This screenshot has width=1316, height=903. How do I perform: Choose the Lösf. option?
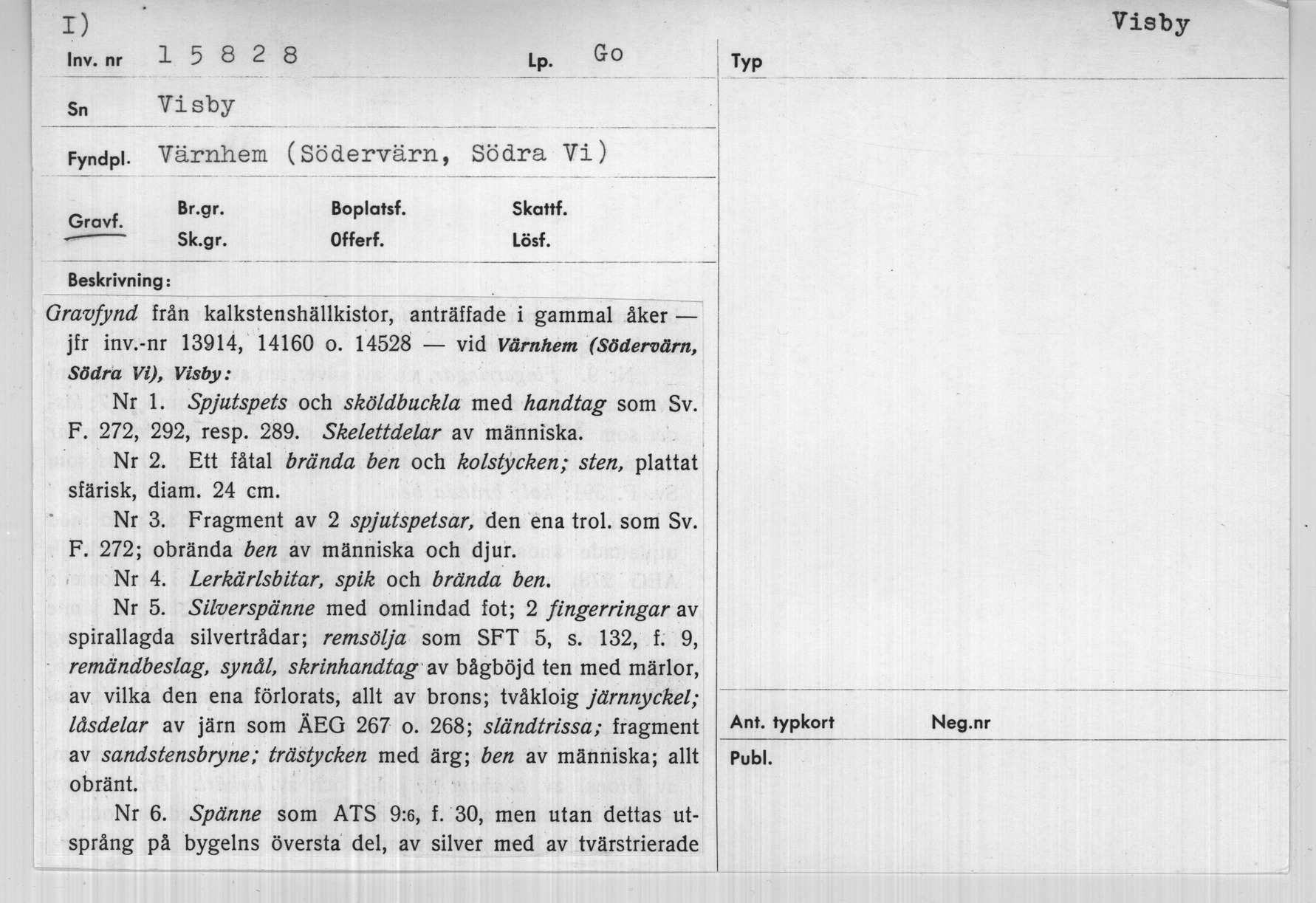tap(531, 241)
